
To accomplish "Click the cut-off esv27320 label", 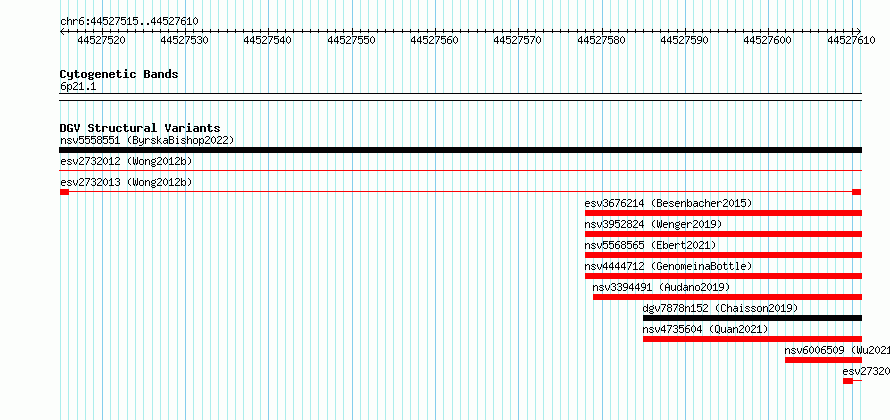I will click(x=866, y=371).
